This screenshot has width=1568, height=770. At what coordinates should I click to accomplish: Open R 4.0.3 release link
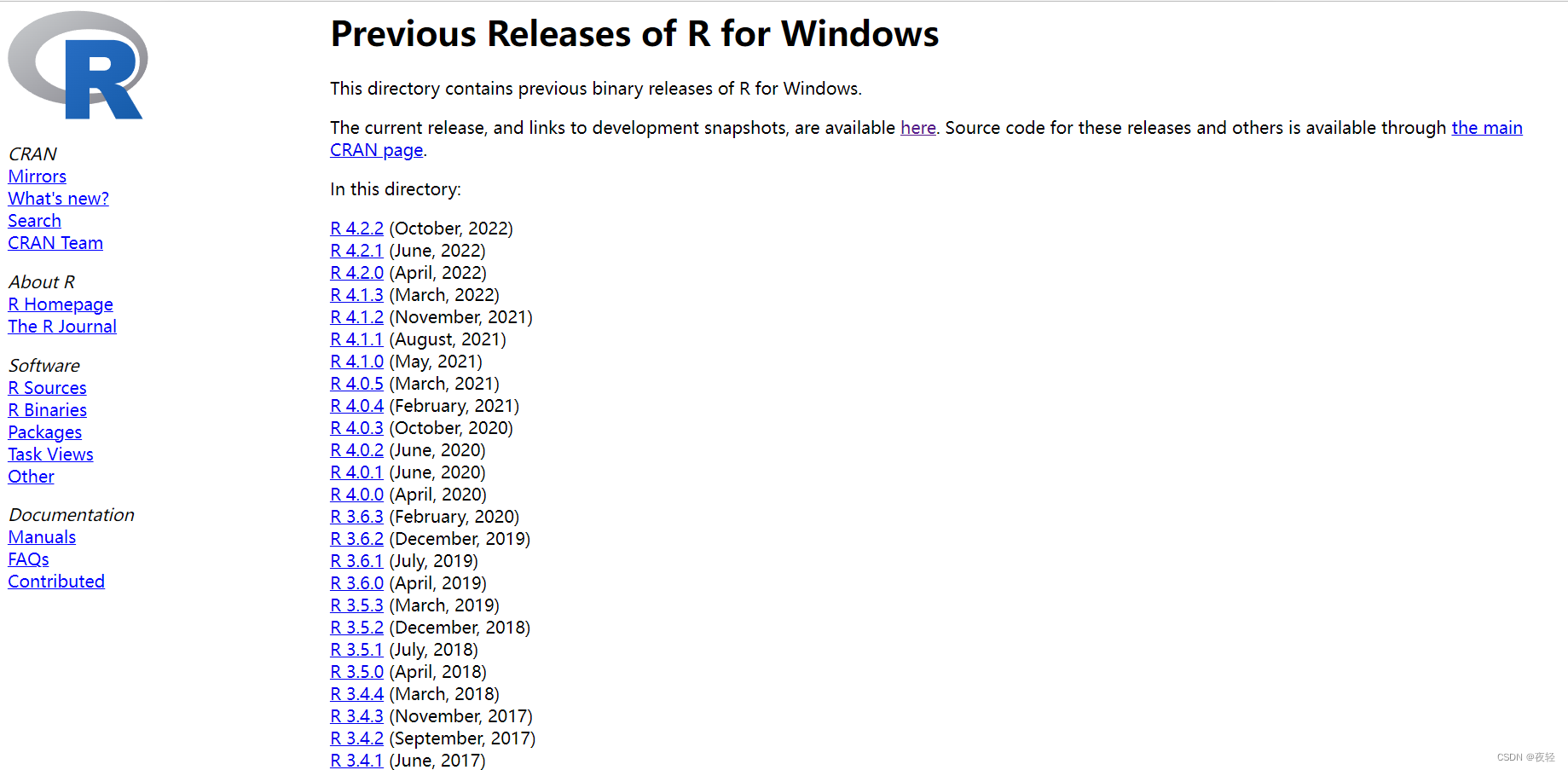(357, 428)
